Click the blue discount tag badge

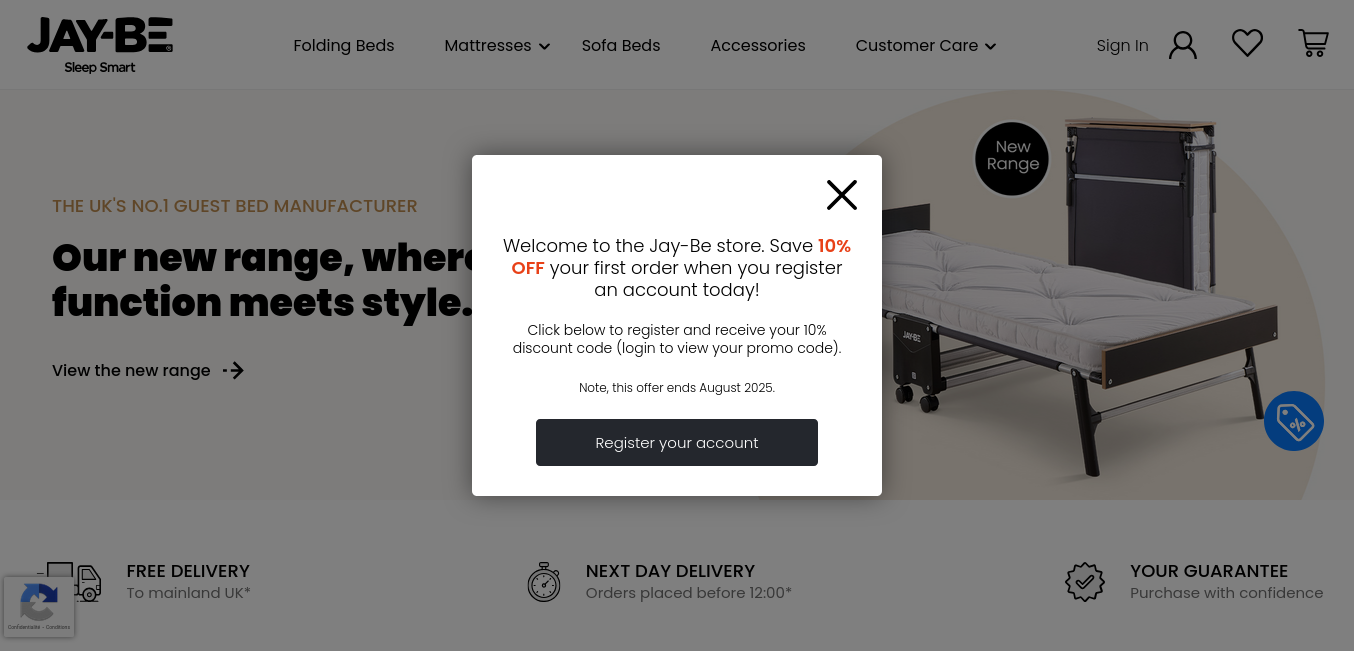pyautogui.click(x=1294, y=421)
